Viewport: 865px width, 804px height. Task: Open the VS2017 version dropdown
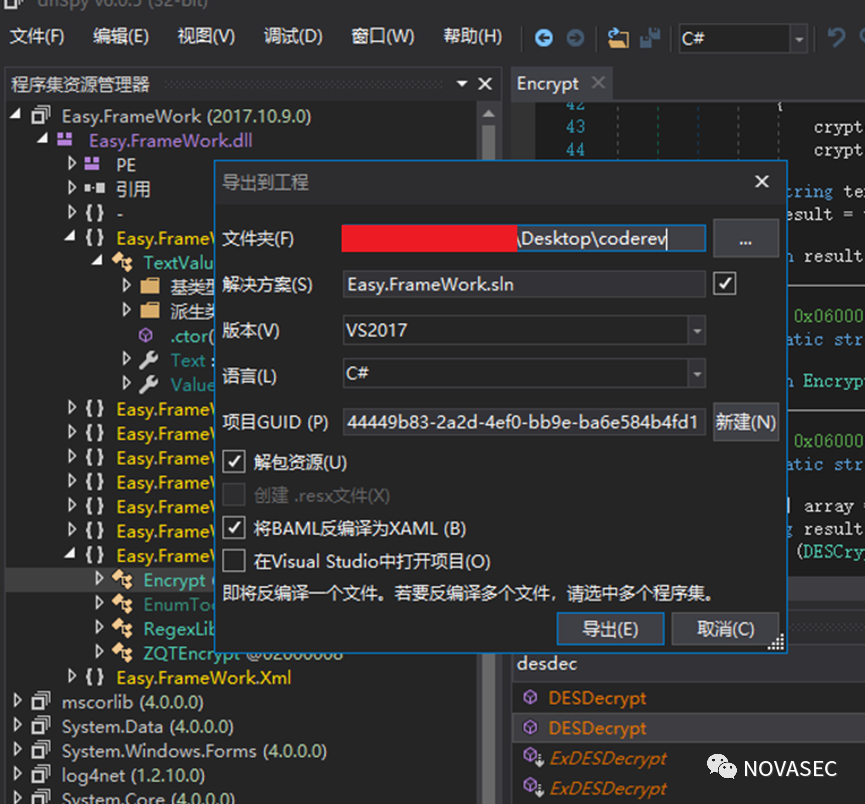pyautogui.click(x=697, y=331)
